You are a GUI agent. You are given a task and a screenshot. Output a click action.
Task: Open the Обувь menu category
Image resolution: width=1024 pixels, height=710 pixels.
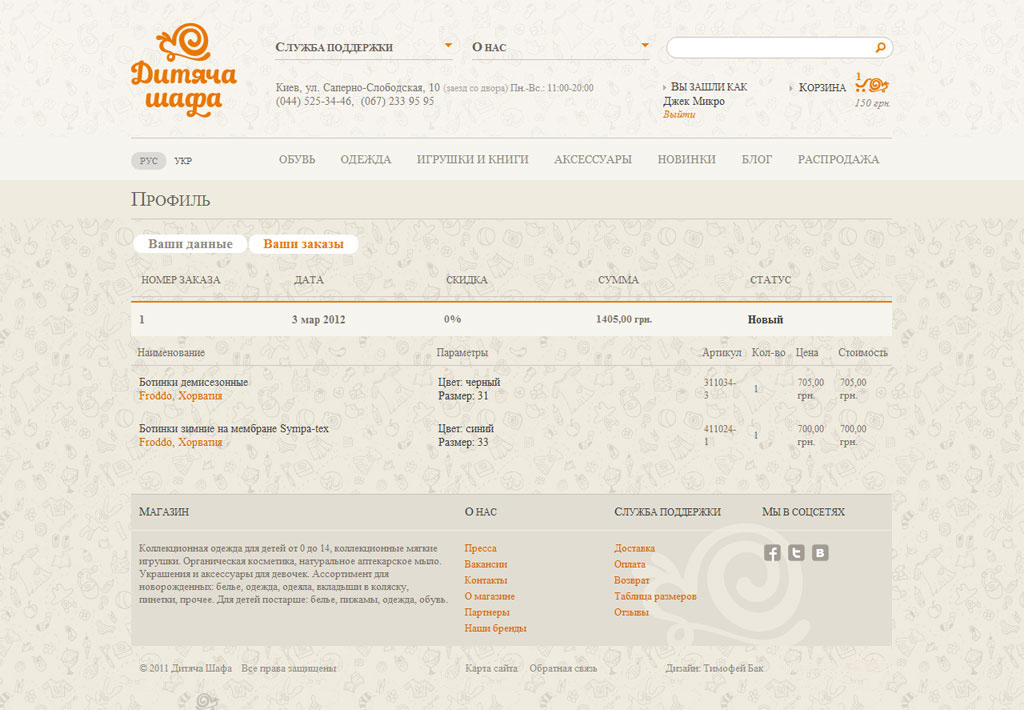pos(297,159)
